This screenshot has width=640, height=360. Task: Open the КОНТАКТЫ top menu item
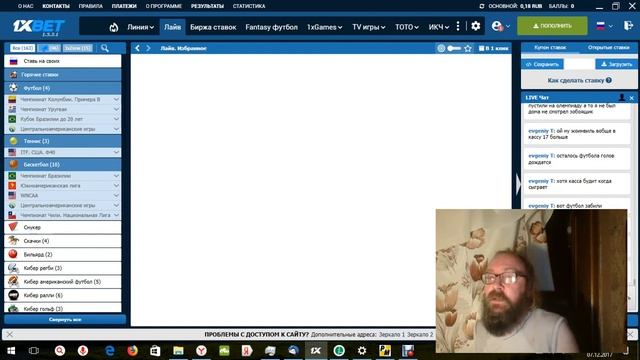tap(56, 6)
